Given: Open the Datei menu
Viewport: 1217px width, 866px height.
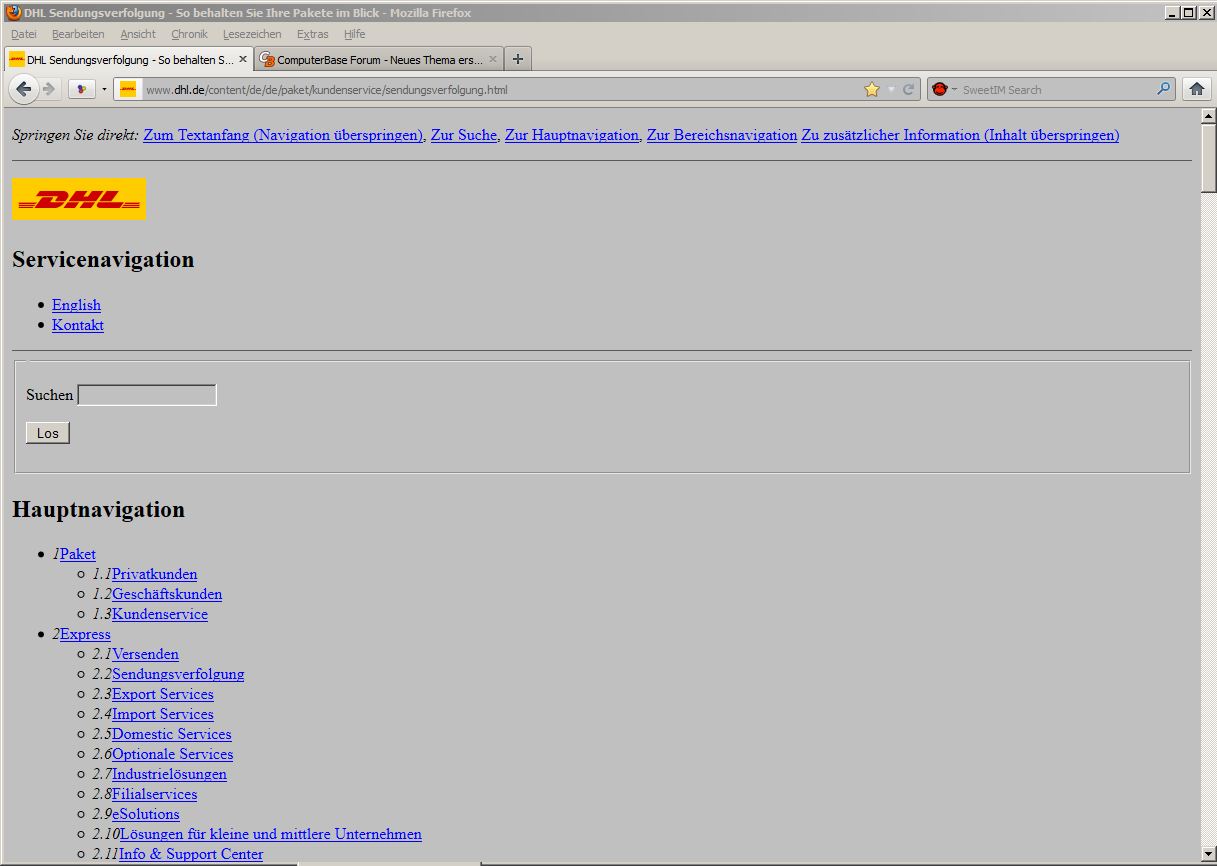Looking at the screenshot, I should tap(23, 34).
